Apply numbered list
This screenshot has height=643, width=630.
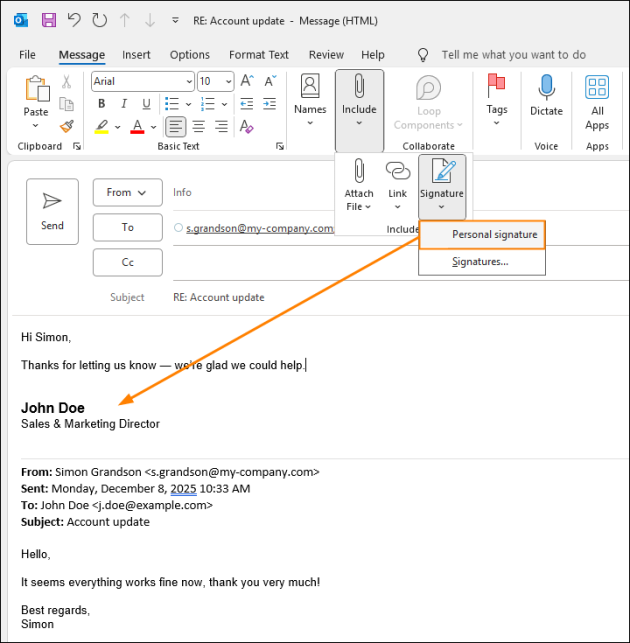(208, 104)
